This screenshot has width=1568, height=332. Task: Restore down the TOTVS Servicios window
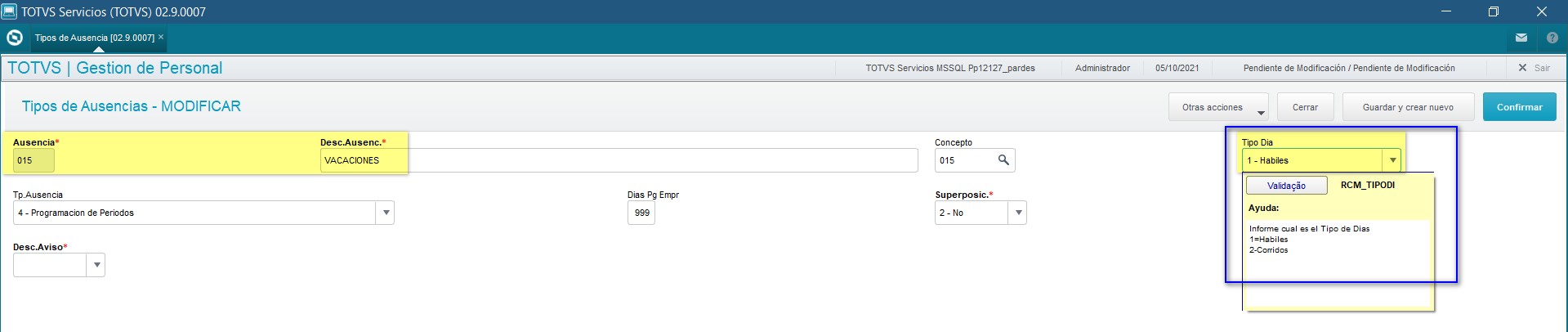(x=1494, y=11)
